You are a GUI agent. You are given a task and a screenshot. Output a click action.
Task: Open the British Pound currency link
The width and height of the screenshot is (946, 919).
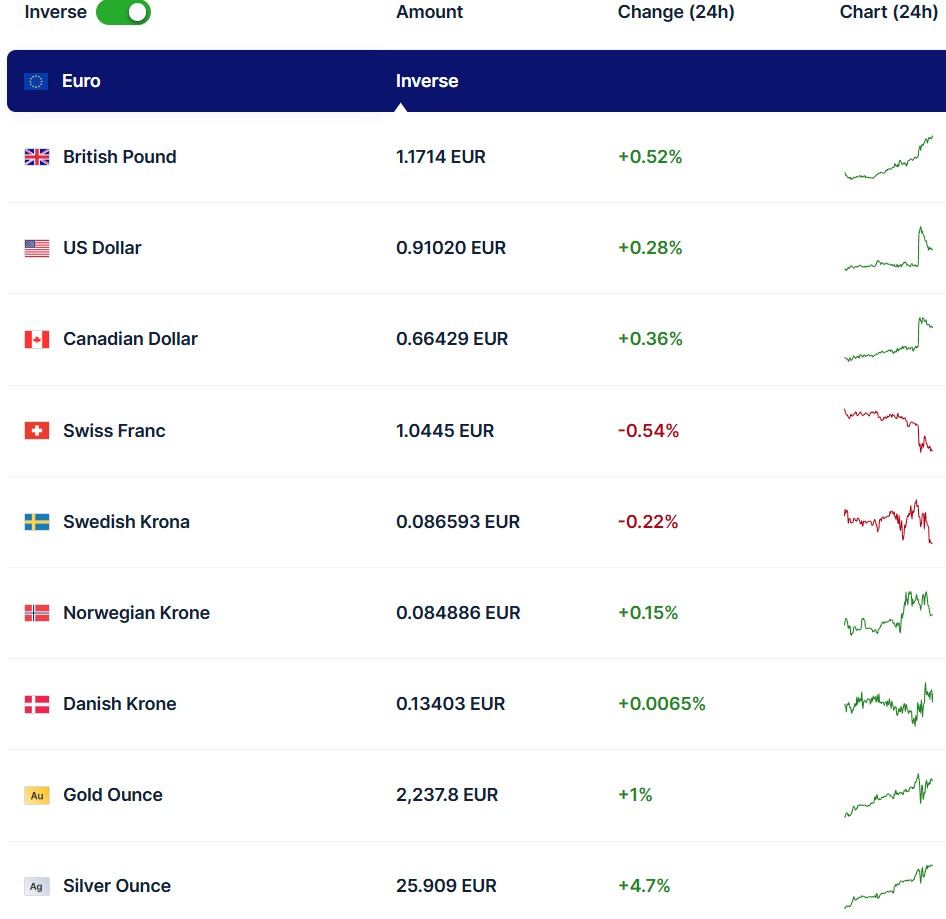119,157
